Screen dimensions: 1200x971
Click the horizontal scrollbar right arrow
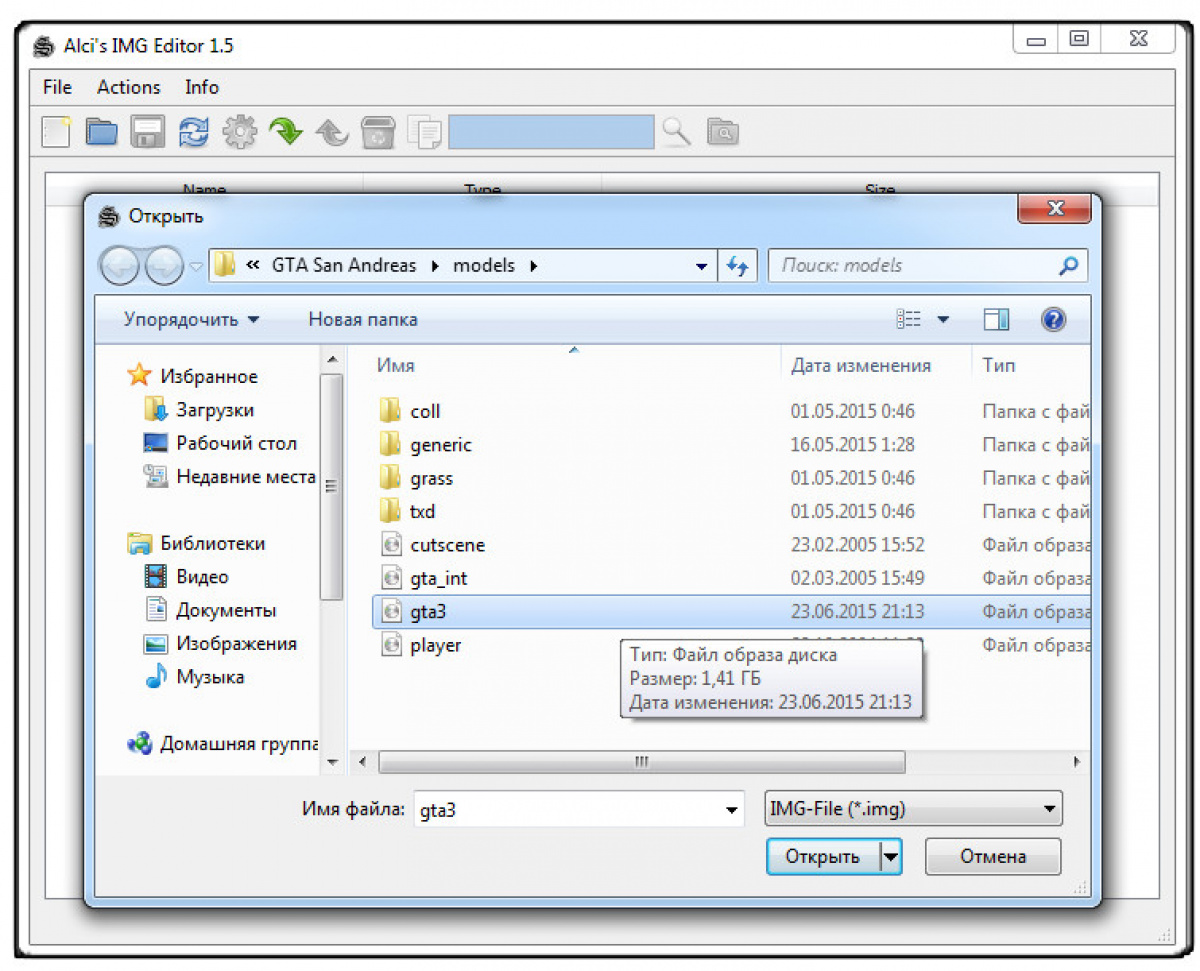(x=1078, y=762)
